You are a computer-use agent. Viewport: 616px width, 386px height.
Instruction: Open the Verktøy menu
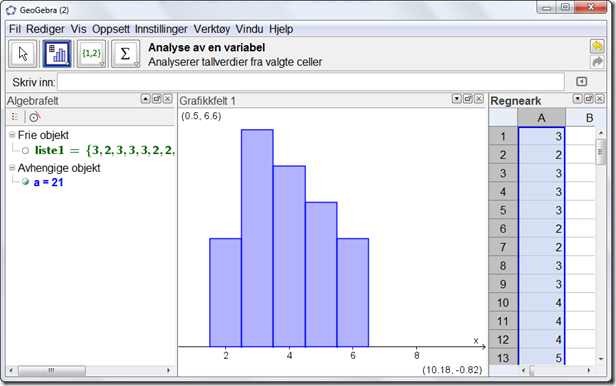(212, 29)
